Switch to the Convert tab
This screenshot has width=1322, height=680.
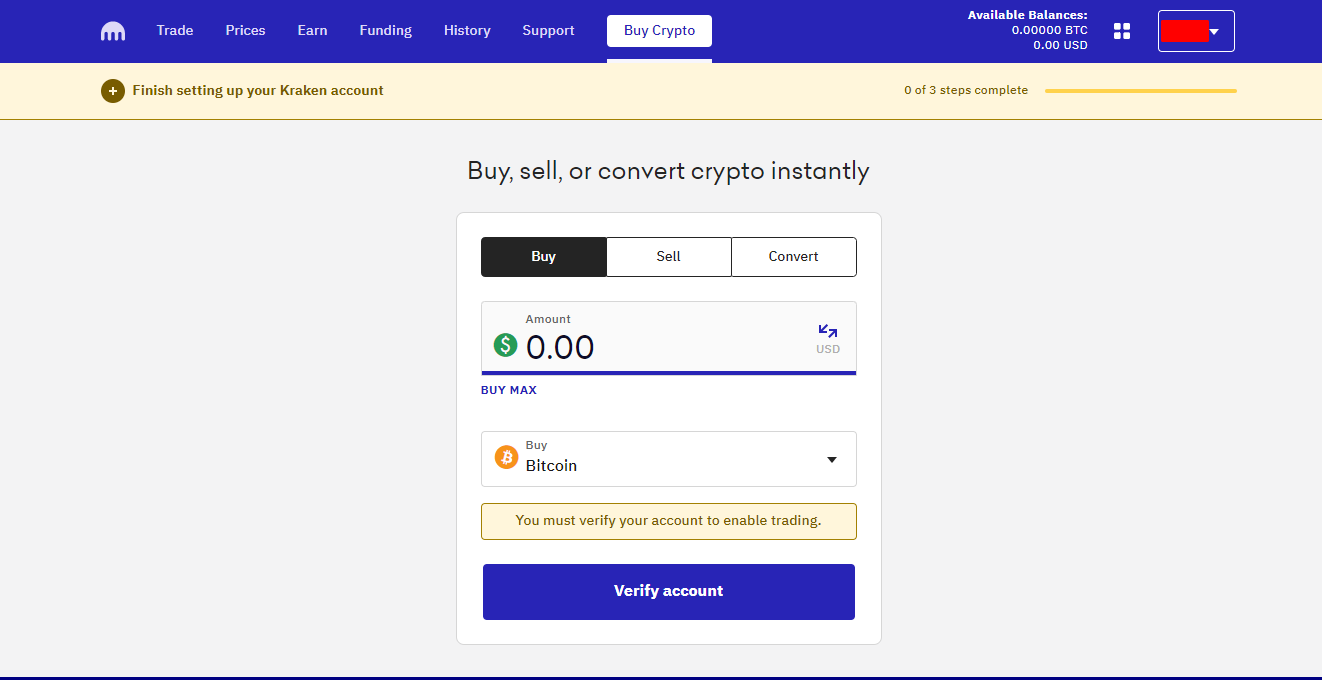(794, 257)
